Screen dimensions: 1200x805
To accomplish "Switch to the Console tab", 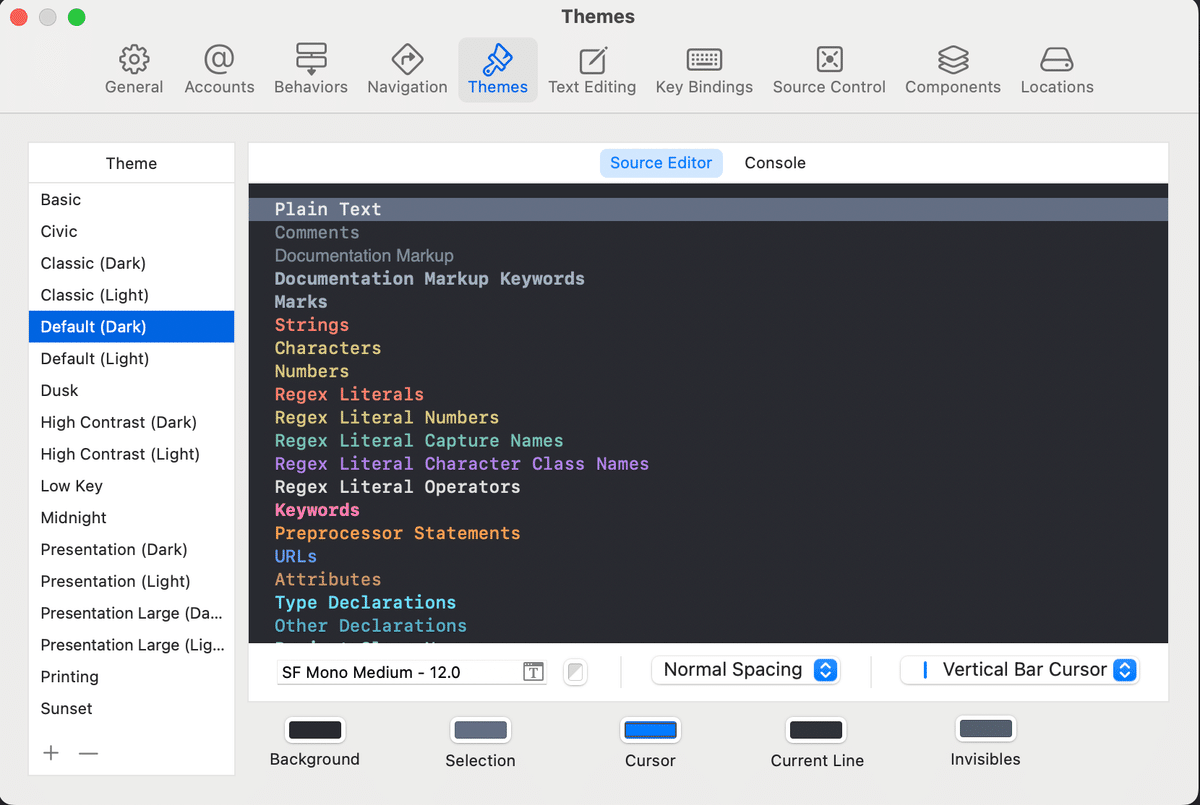I will pyautogui.click(x=775, y=162).
